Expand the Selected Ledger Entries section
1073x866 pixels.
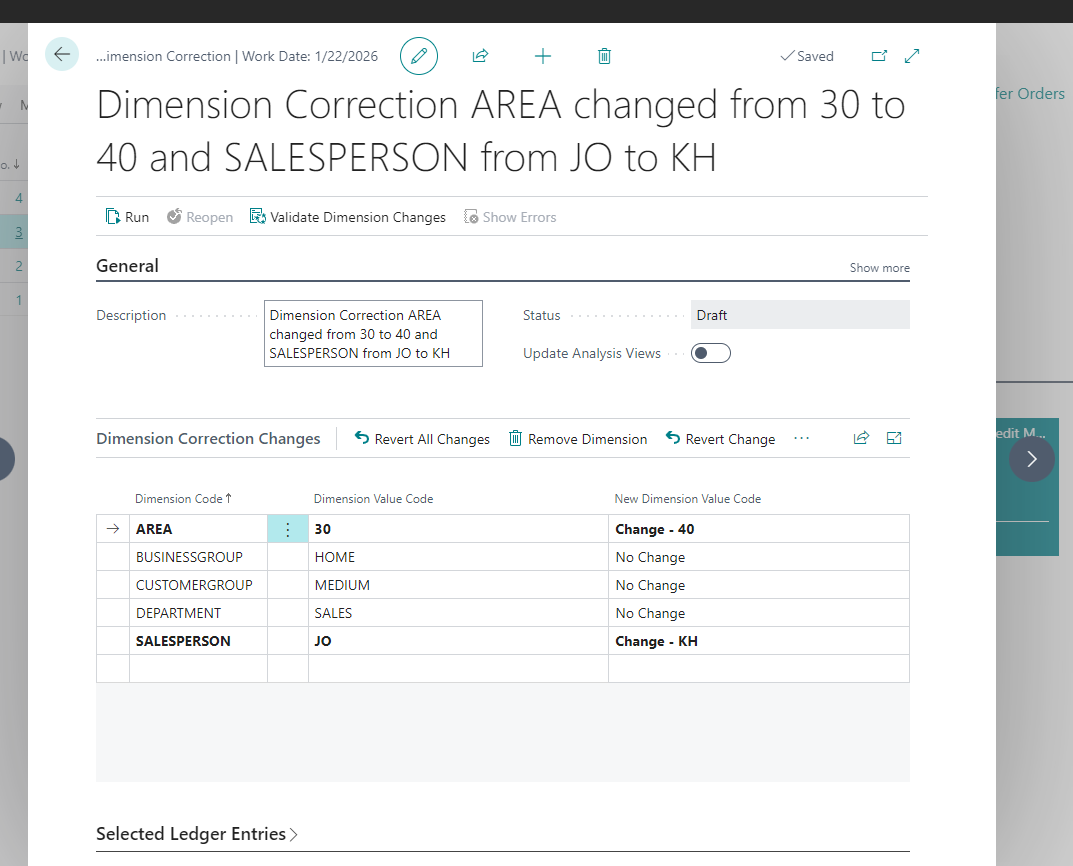coord(196,833)
